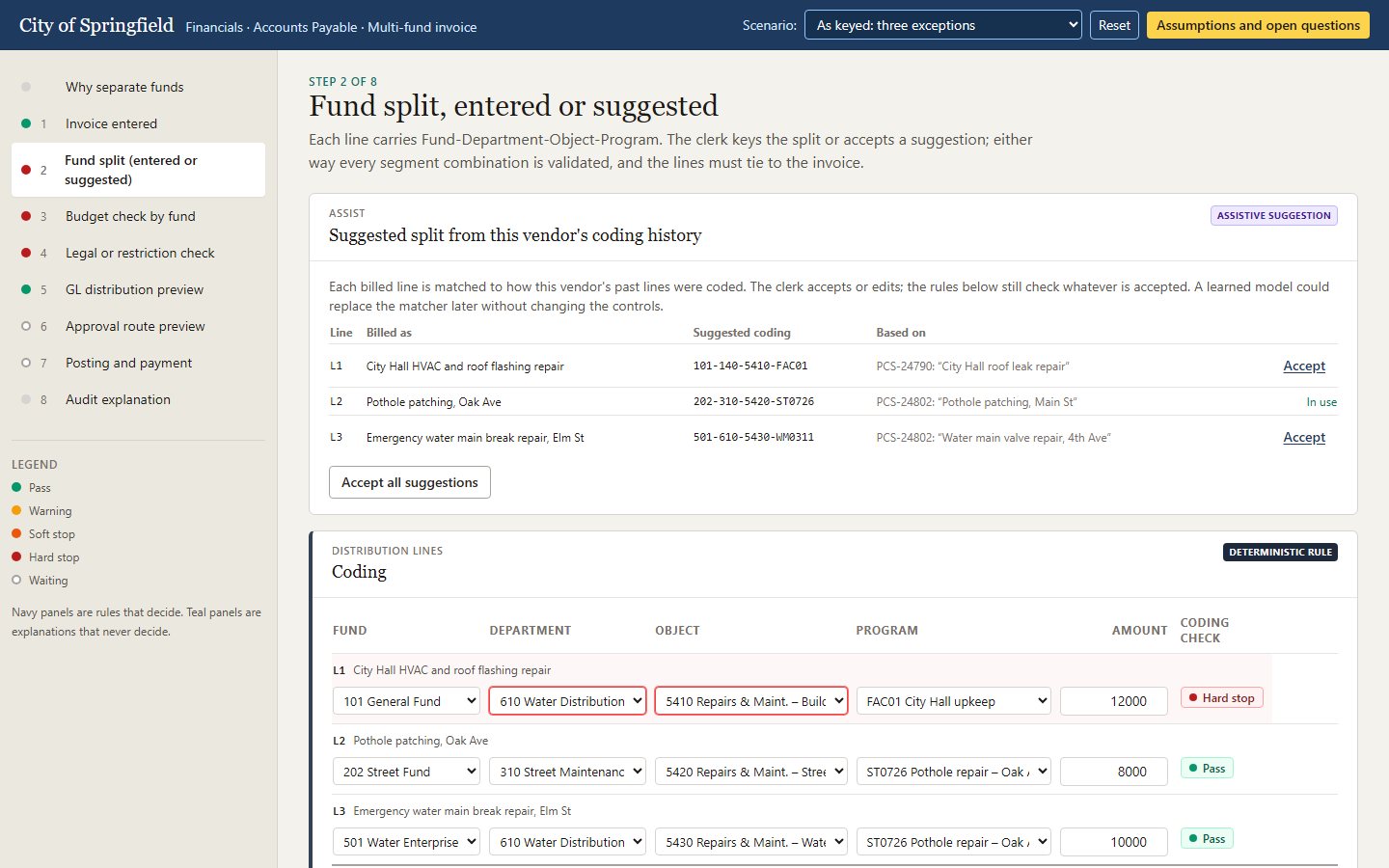1389x868 pixels.
Task: Open Approval route preview step
Action: (138, 326)
